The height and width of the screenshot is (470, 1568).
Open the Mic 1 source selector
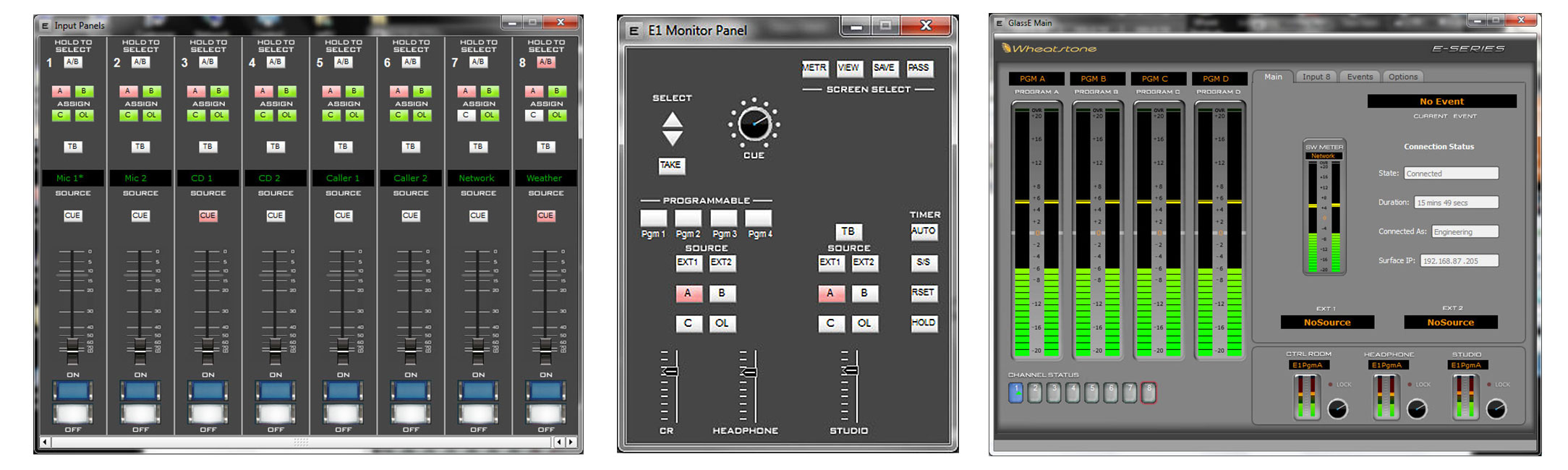73,178
